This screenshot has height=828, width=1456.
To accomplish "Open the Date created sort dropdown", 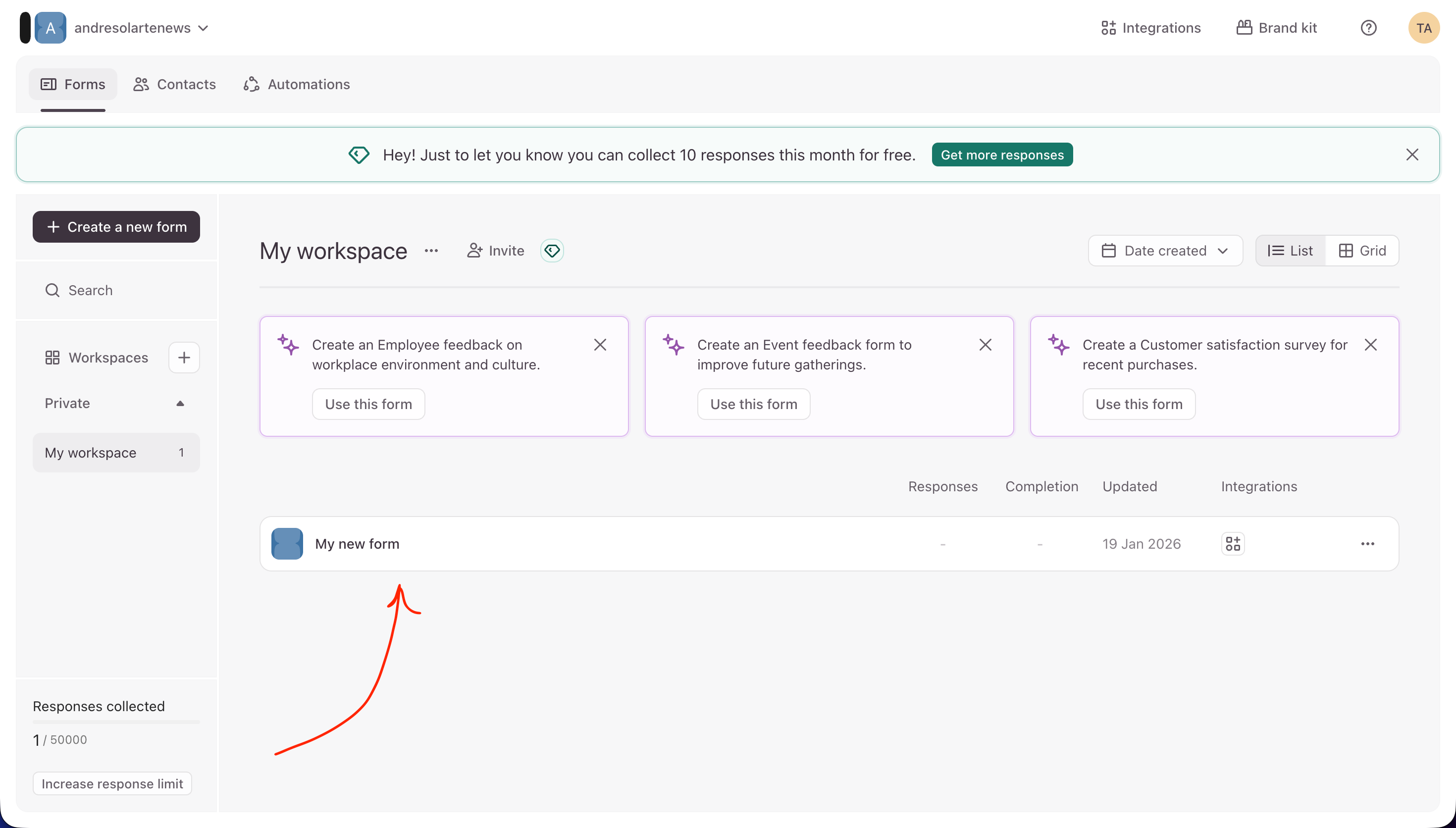I will [x=1165, y=251].
